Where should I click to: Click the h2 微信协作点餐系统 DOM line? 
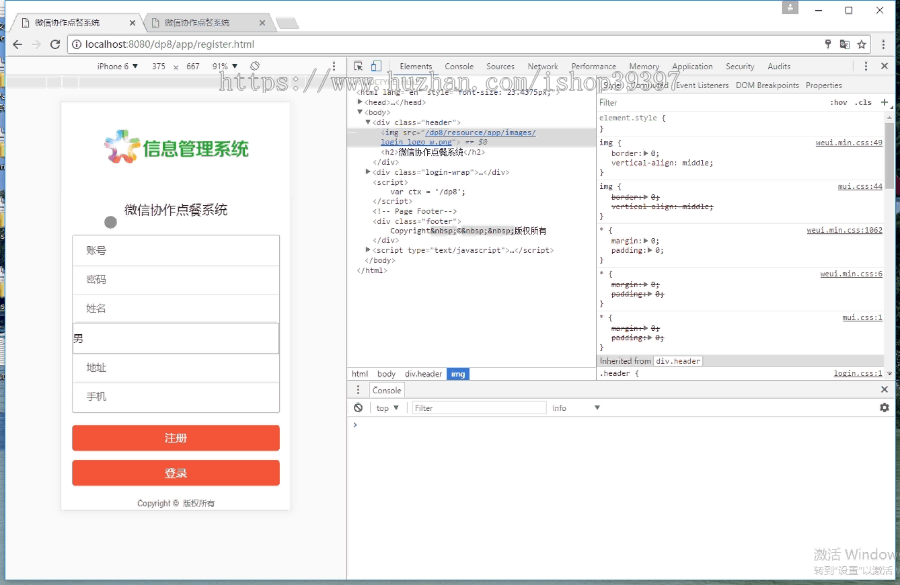[433, 152]
